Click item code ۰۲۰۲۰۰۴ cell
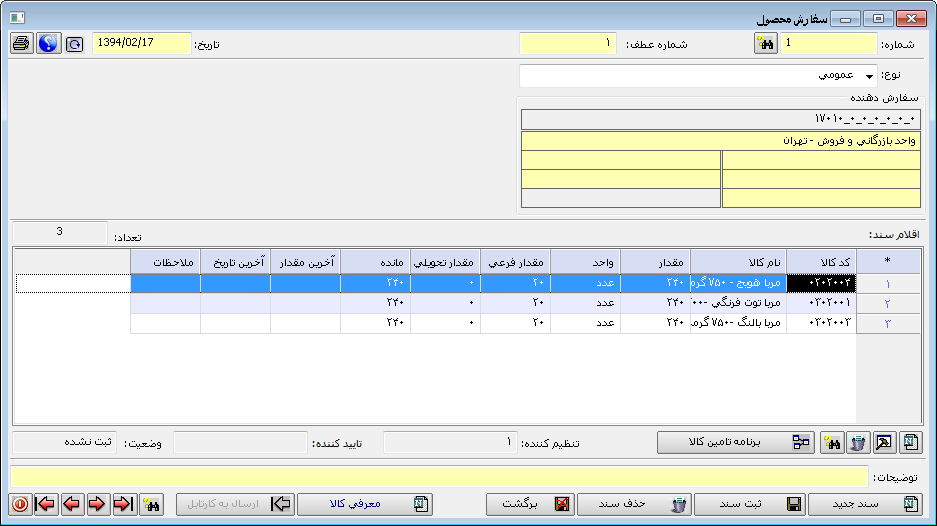Image resolution: width=937 pixels, height=526 pixels. tap(821, 283)
